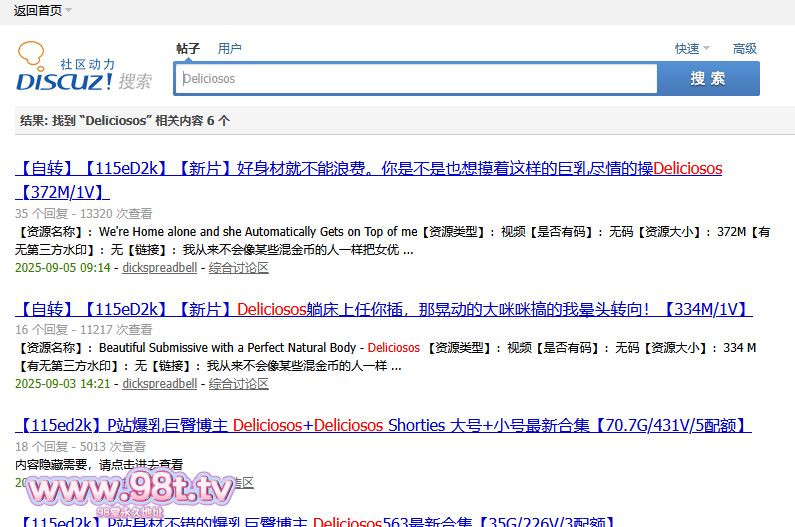The width and height of the screenshot is (795, 527).
Task: Open the thread 大号+小号最新合集 70.7G/431V
Action: coord(383,425)
